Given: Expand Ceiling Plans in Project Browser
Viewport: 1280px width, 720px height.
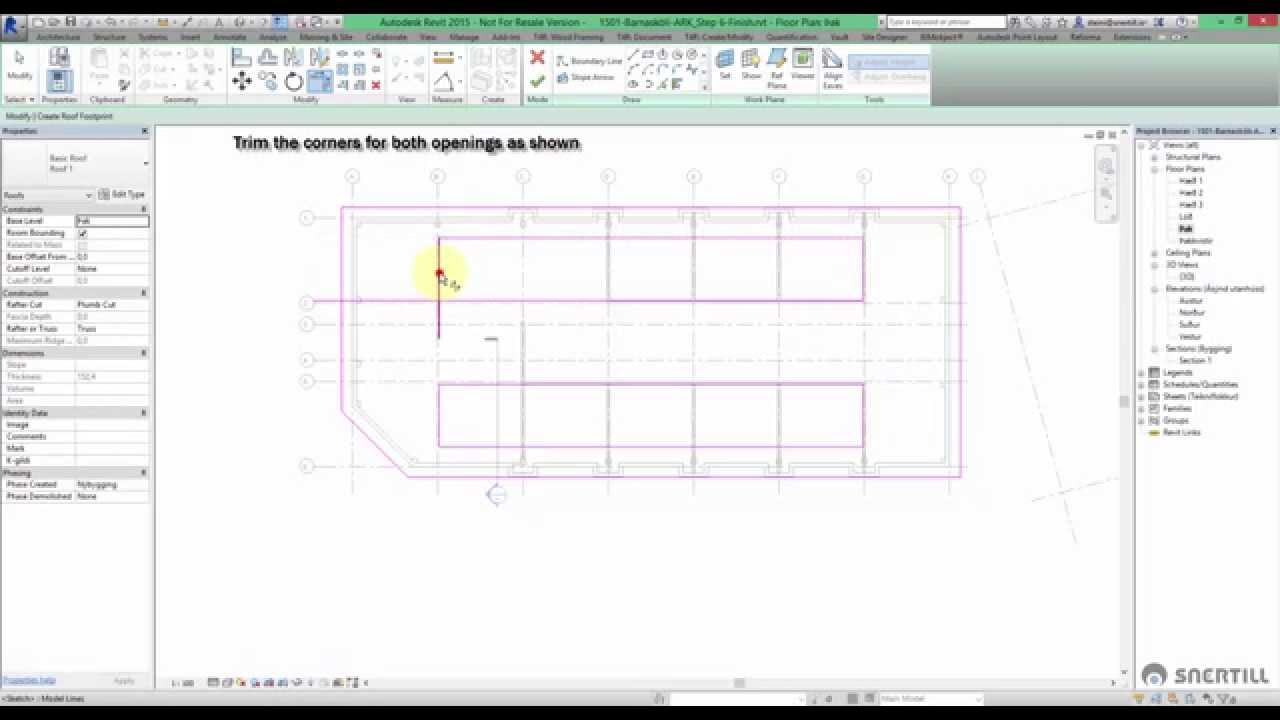Looking at the screenshot, I should click(x=1154, y=253).
